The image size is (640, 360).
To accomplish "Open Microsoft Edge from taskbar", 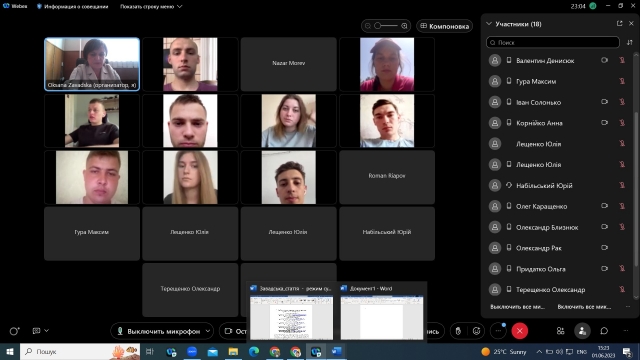I will click(254, 351).
